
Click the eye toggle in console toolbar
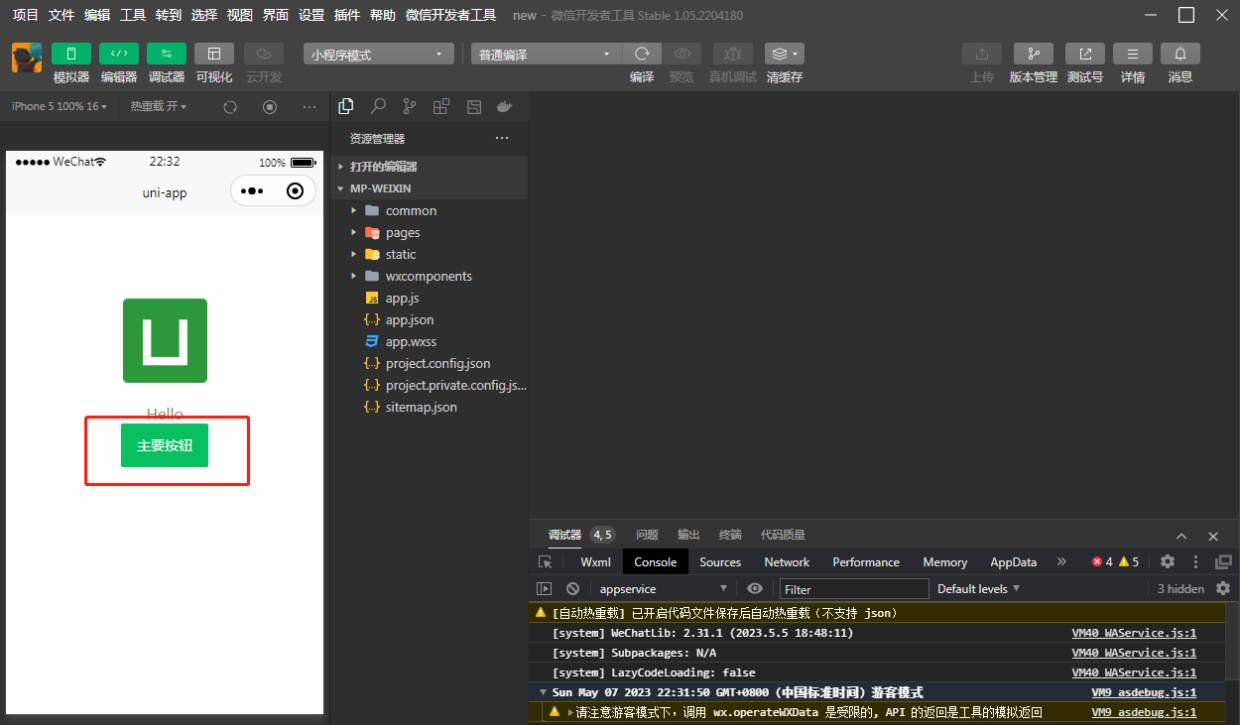[x=755, y=588]
